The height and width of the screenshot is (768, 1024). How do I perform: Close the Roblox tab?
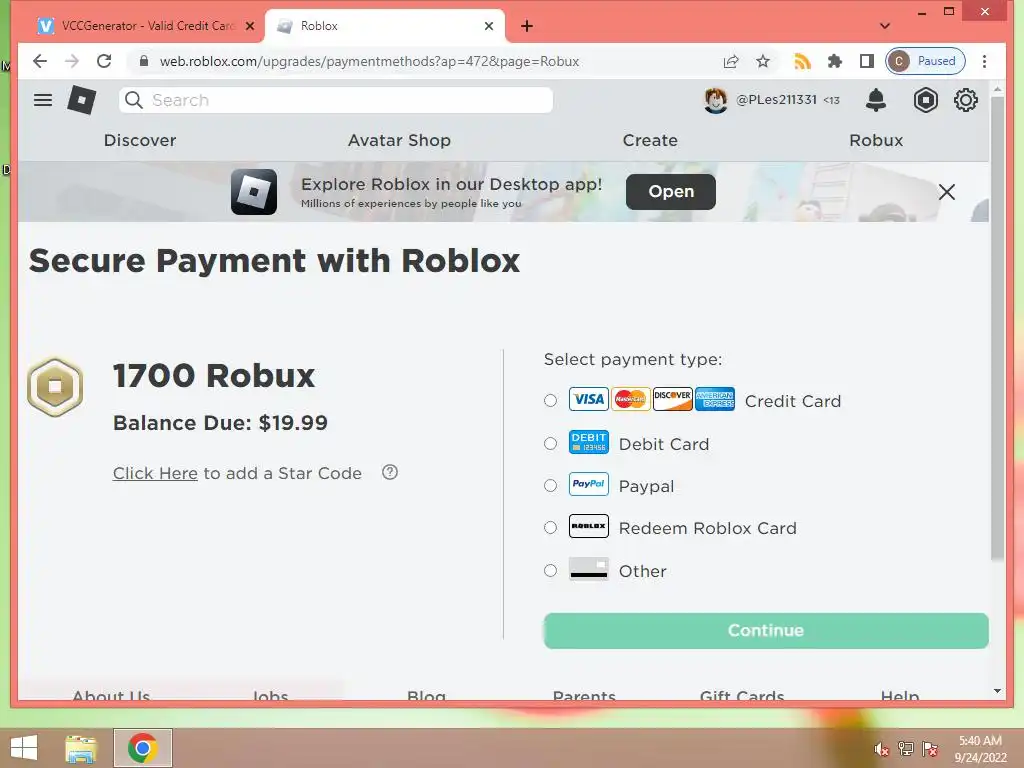pos(489,26)
